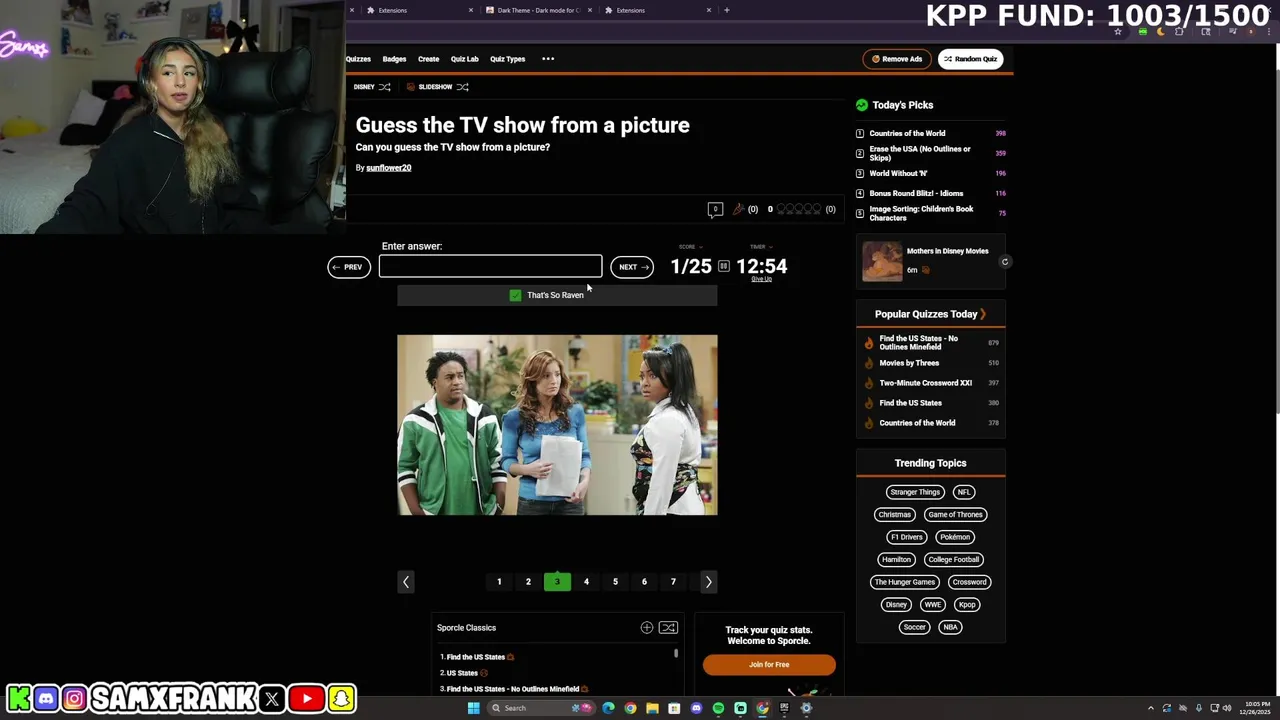Select the Pokémon topic tag
The height and width of the screenshot is (720, 1280).
coord(955,537)
